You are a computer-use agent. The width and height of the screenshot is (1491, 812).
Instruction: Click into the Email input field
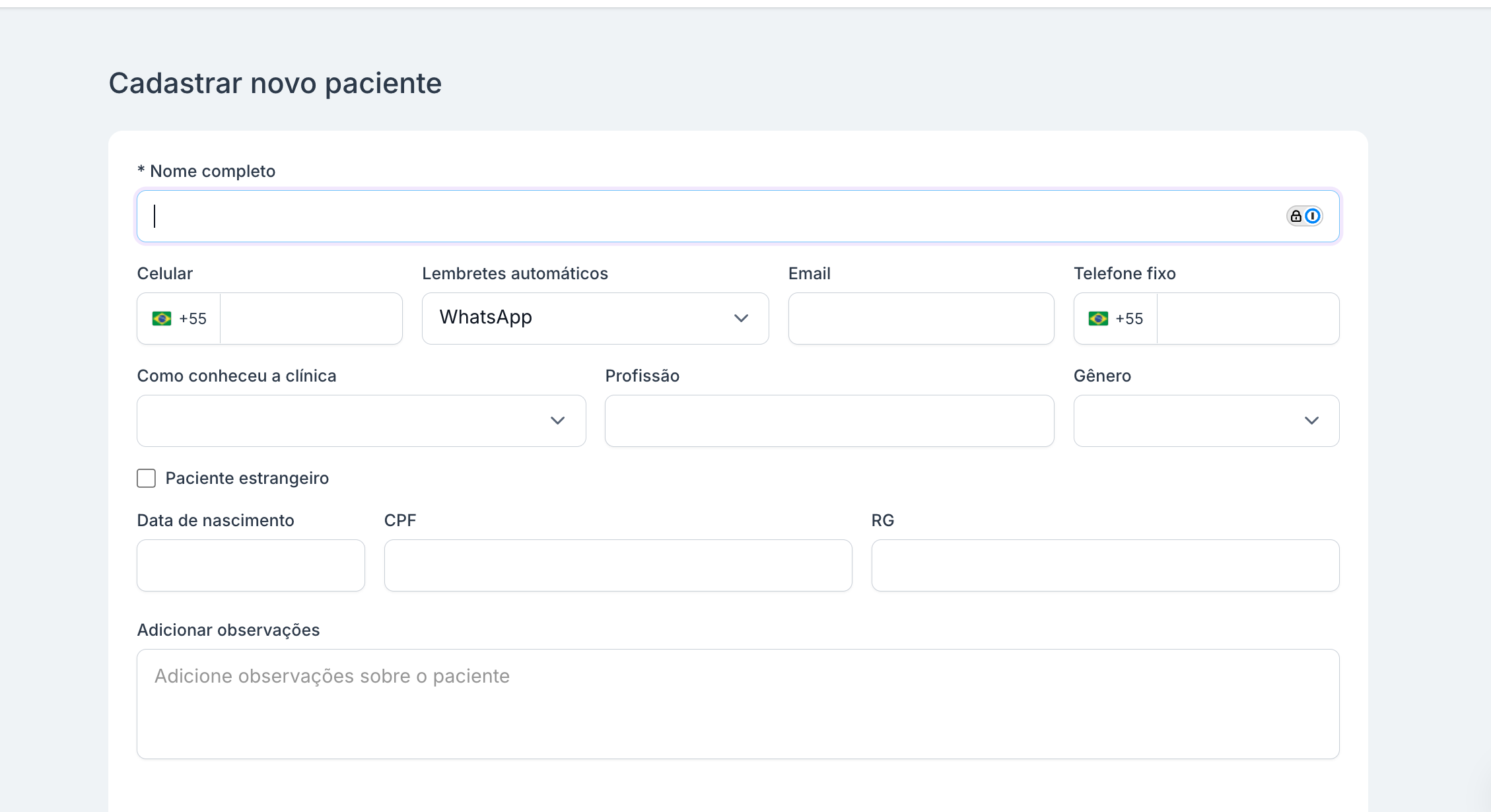[920, 318]
